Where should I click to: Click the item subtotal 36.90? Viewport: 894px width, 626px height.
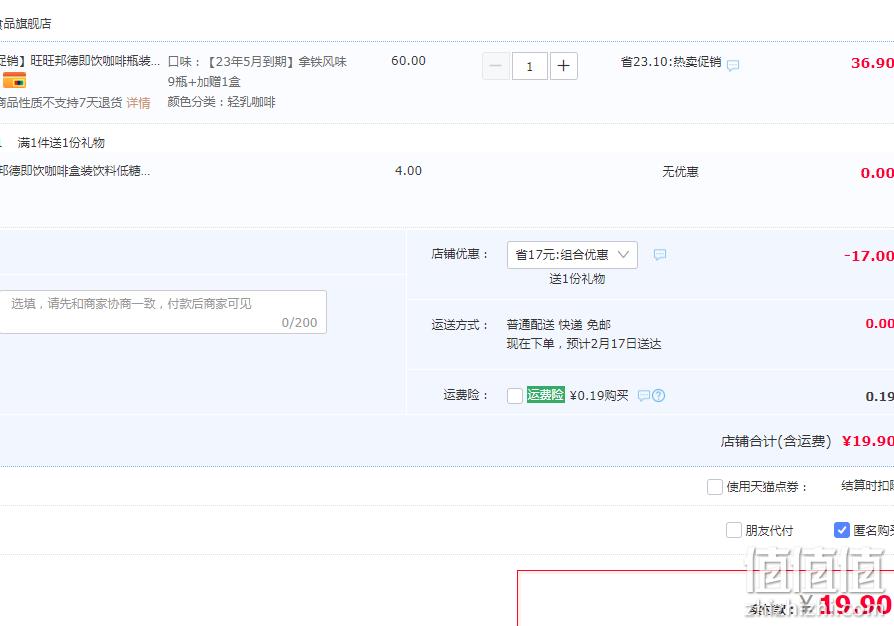pos(872,63)
